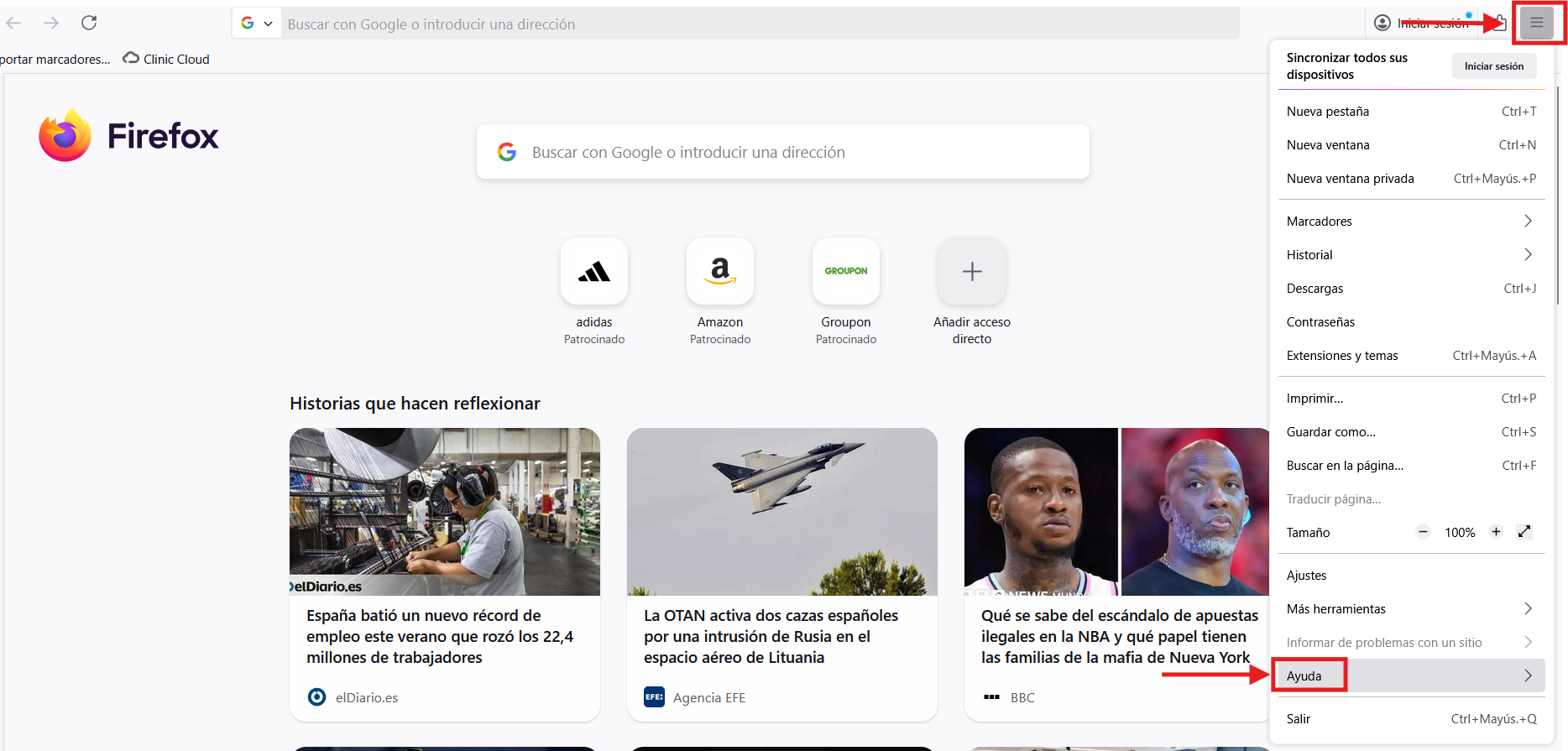Screen dimensions: 1568x751
Task: Click the back navigation arrow
Action: tap(14, 23)
